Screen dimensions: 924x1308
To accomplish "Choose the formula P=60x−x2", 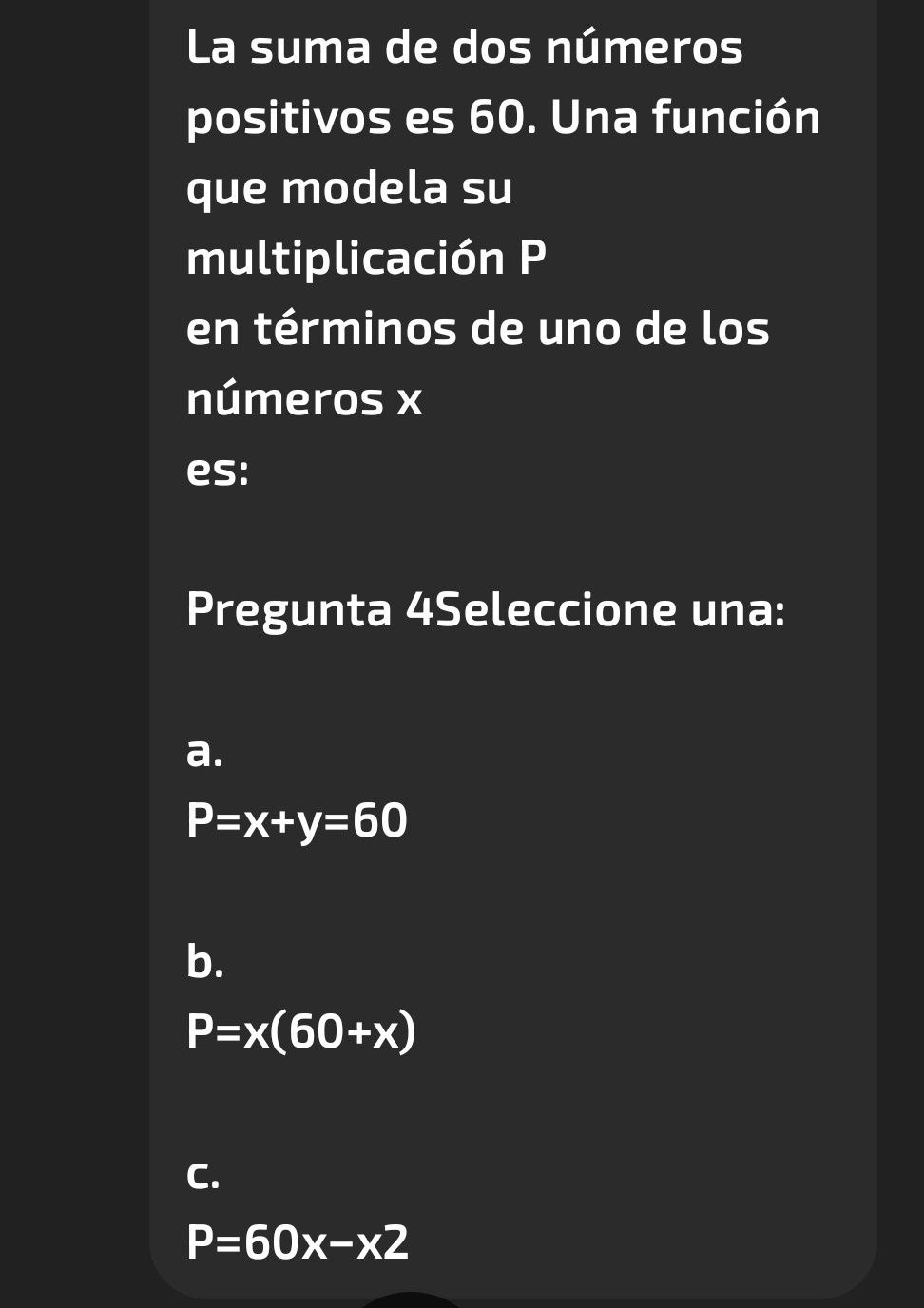I will 298,1242.
